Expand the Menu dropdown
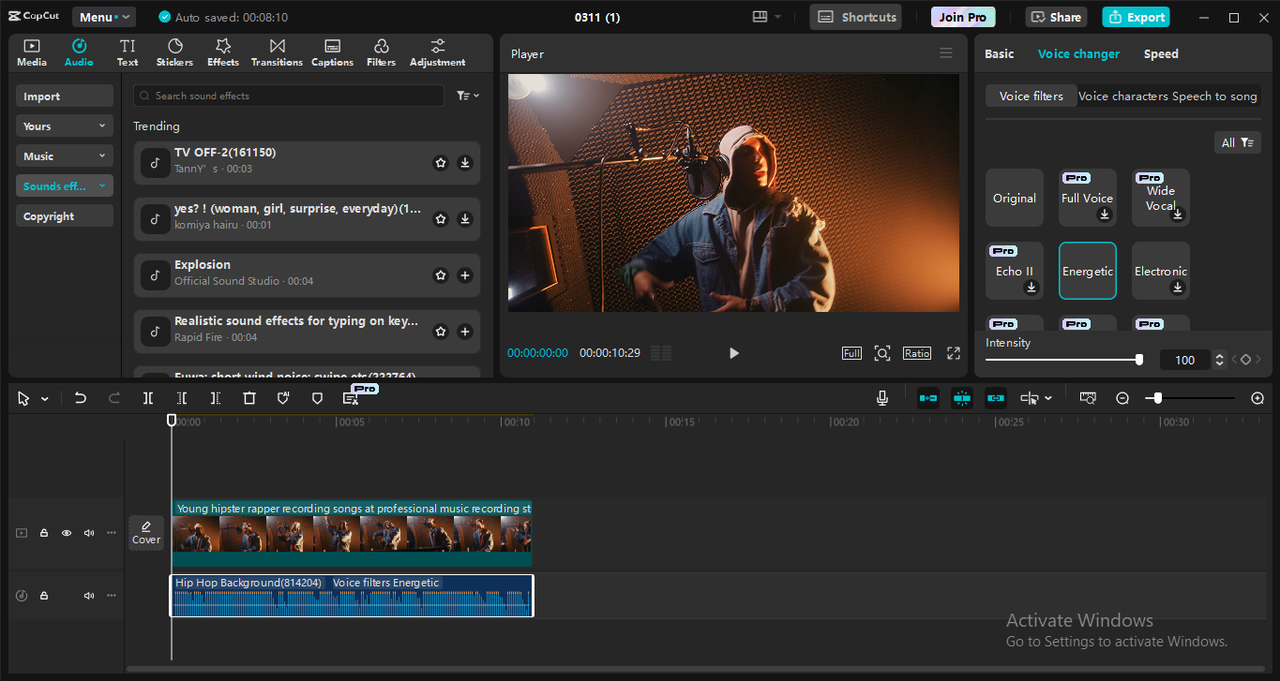The height and width of the screenshot is (681, 1280). (x=103, y=17)
